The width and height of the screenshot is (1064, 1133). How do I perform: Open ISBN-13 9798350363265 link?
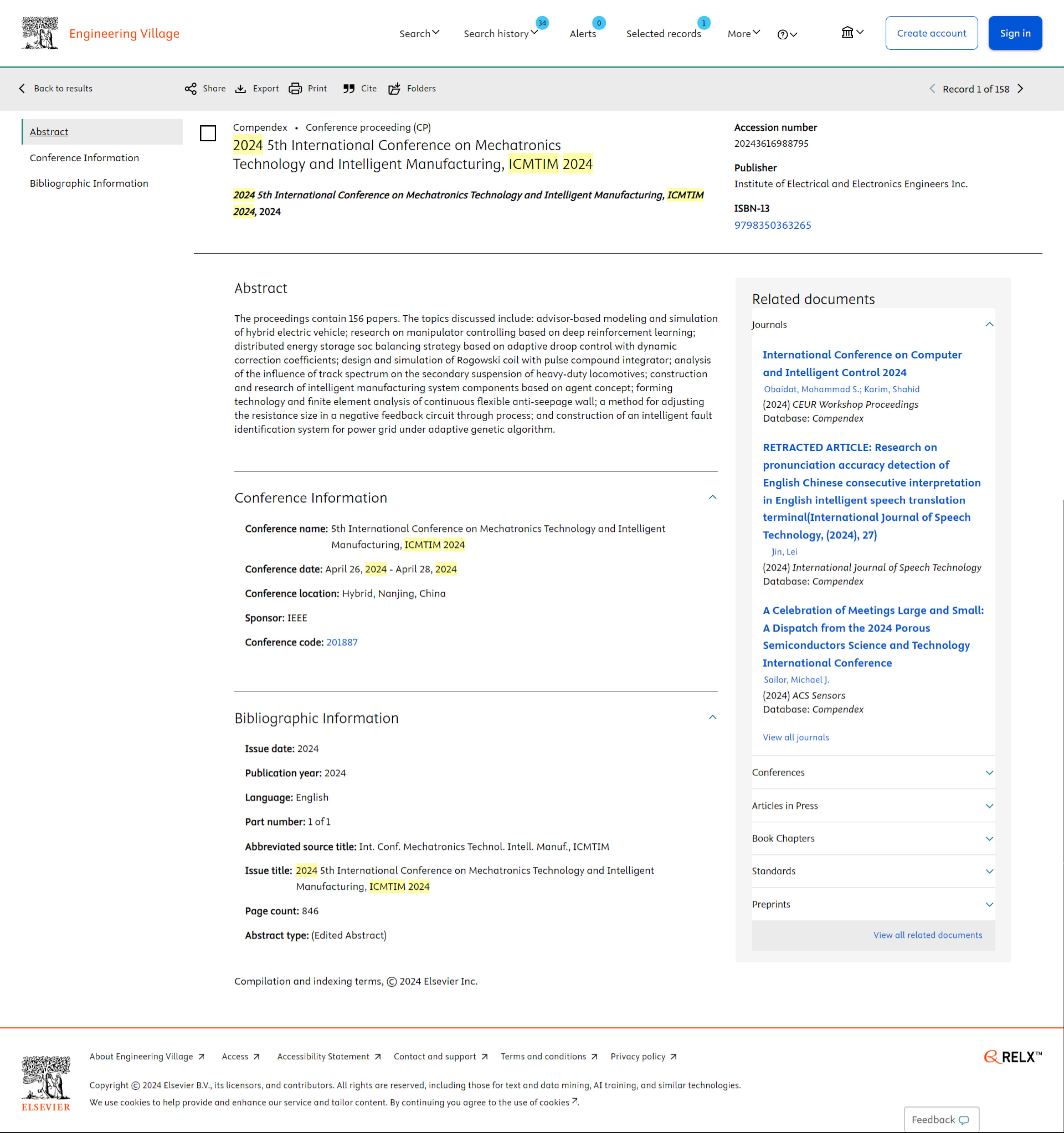pos(772,225)
